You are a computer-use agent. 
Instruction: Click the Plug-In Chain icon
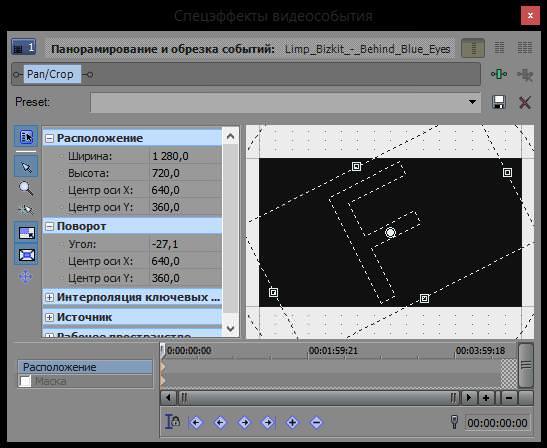(x=499, y=74)
